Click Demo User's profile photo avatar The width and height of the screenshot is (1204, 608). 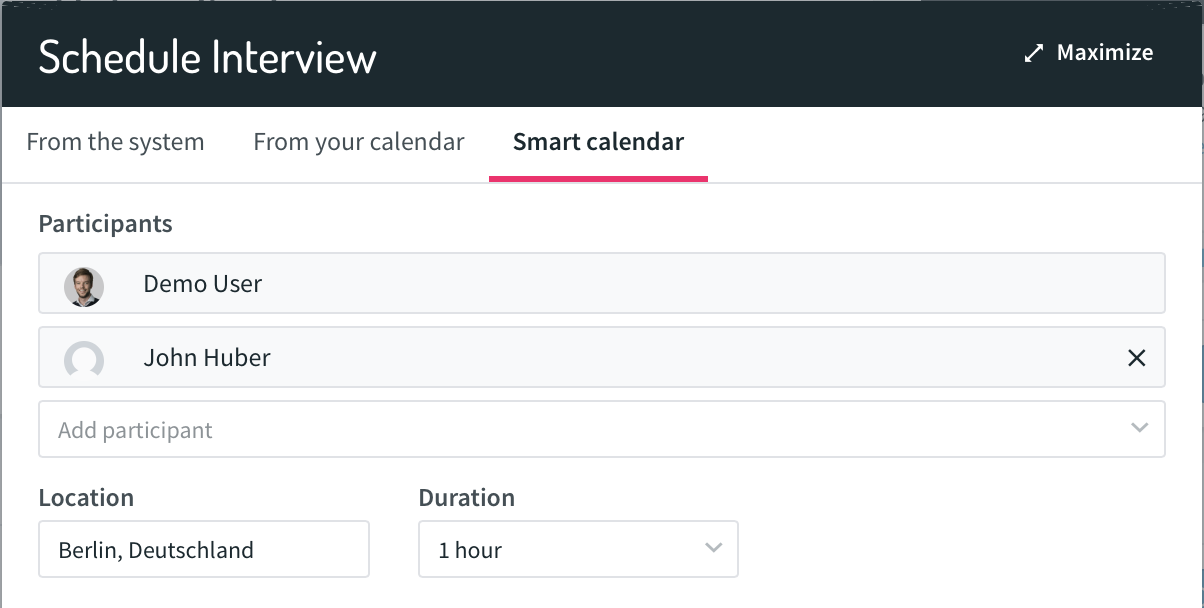84,286
